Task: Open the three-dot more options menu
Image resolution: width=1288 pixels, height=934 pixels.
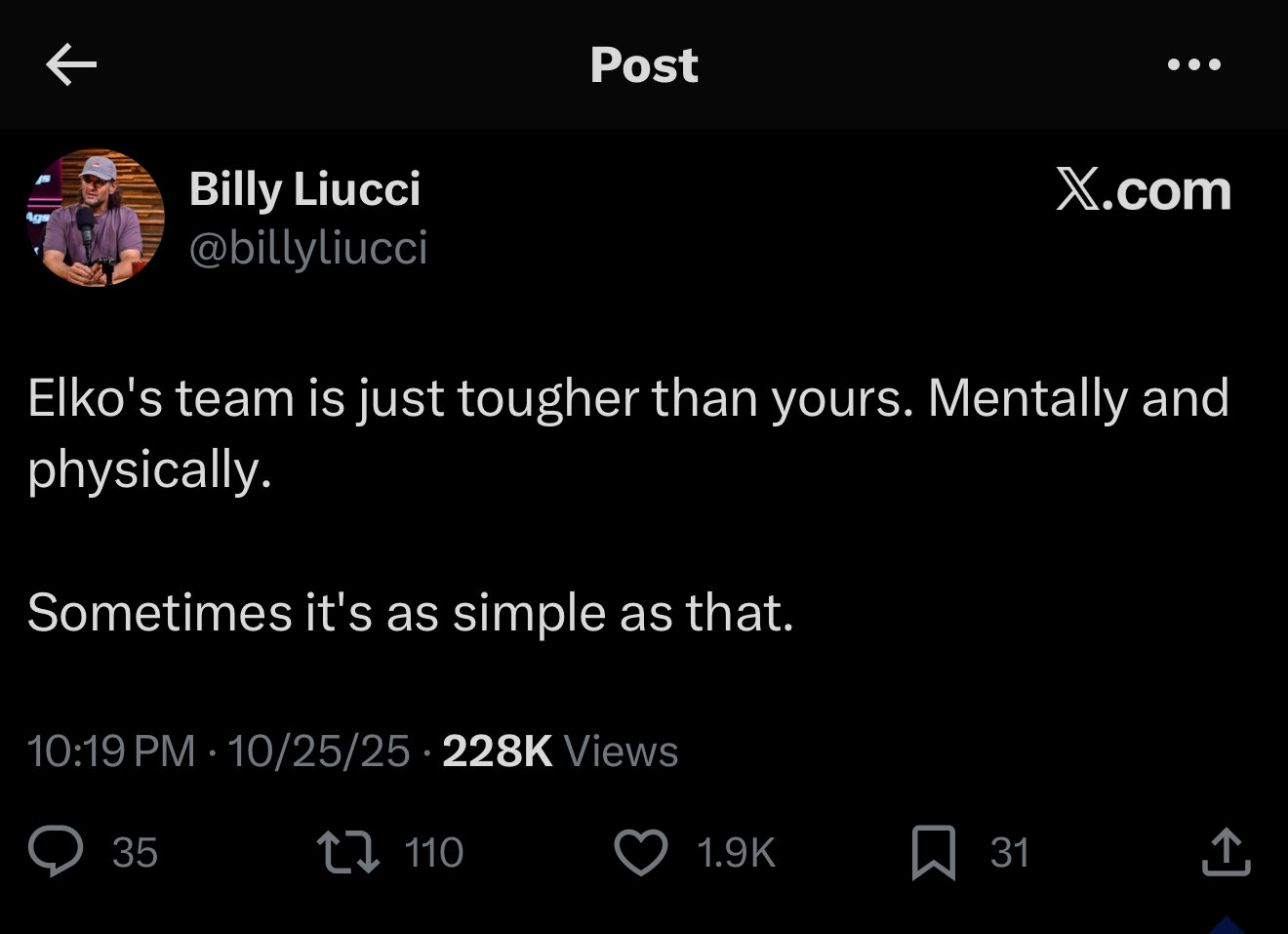Action: tap(1194, 64)
